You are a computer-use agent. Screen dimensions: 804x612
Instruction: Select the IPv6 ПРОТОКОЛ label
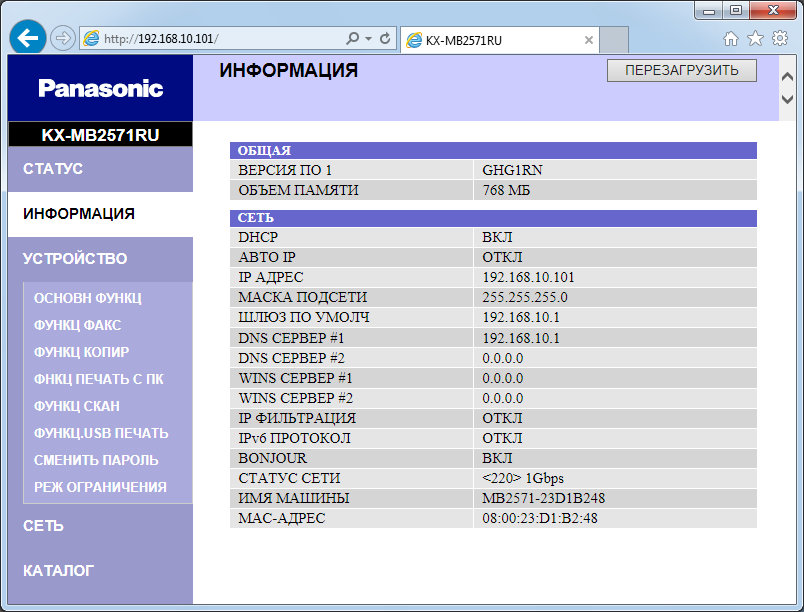[x=294, y=438]
